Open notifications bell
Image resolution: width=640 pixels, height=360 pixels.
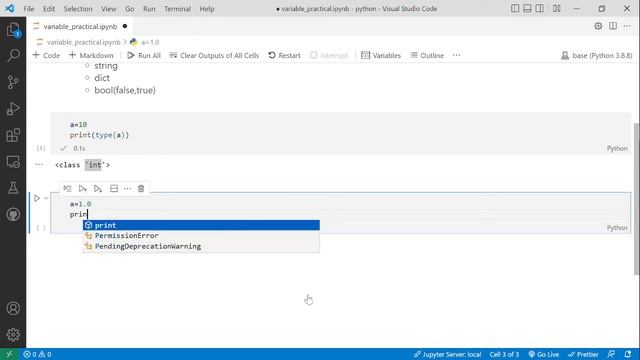point(628,354)
